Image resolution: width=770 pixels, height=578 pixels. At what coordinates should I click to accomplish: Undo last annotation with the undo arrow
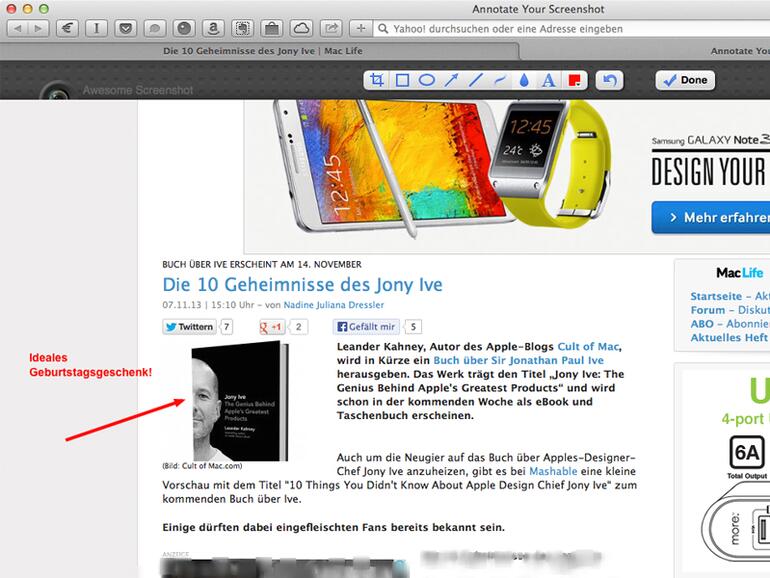pyautogui.click(x=609, y=80)
